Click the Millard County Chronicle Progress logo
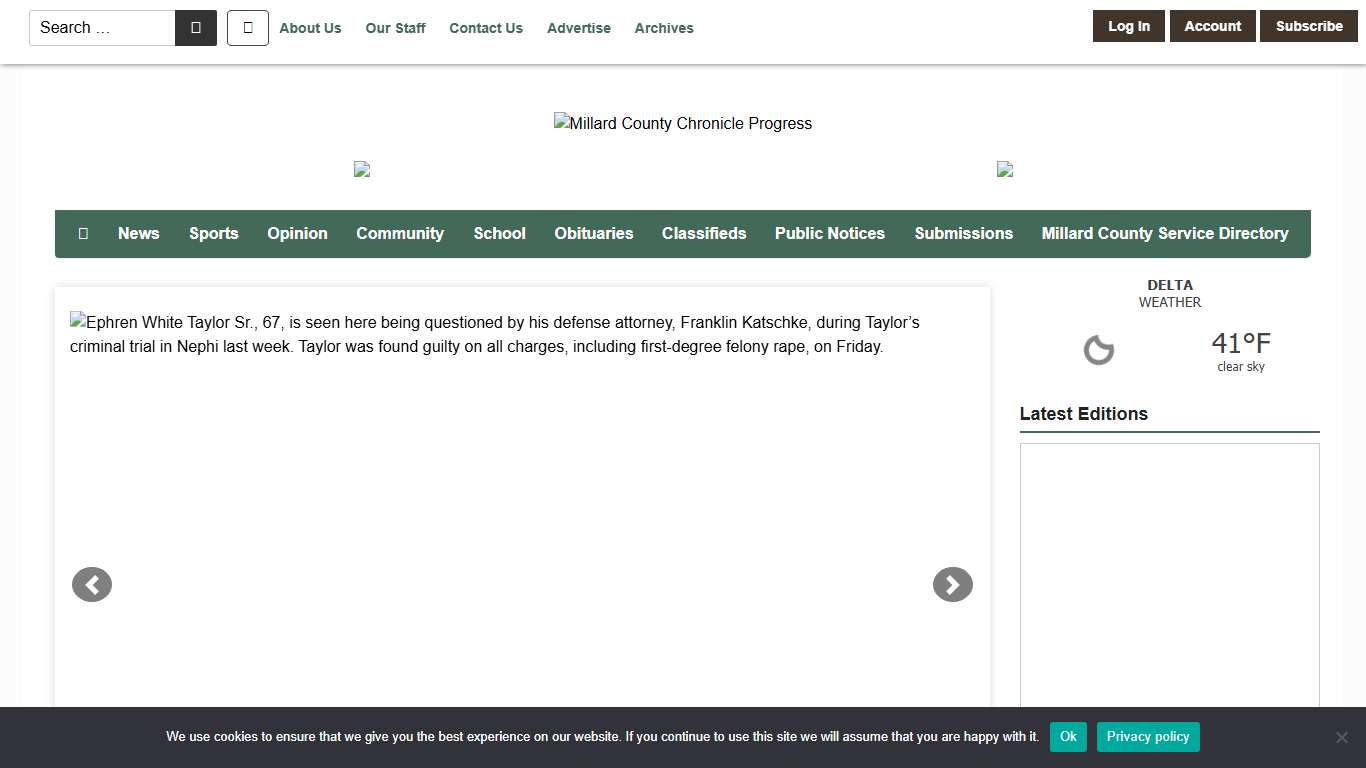The width and height of the screenshot is (1366, 768). click(x=683, y=123)
